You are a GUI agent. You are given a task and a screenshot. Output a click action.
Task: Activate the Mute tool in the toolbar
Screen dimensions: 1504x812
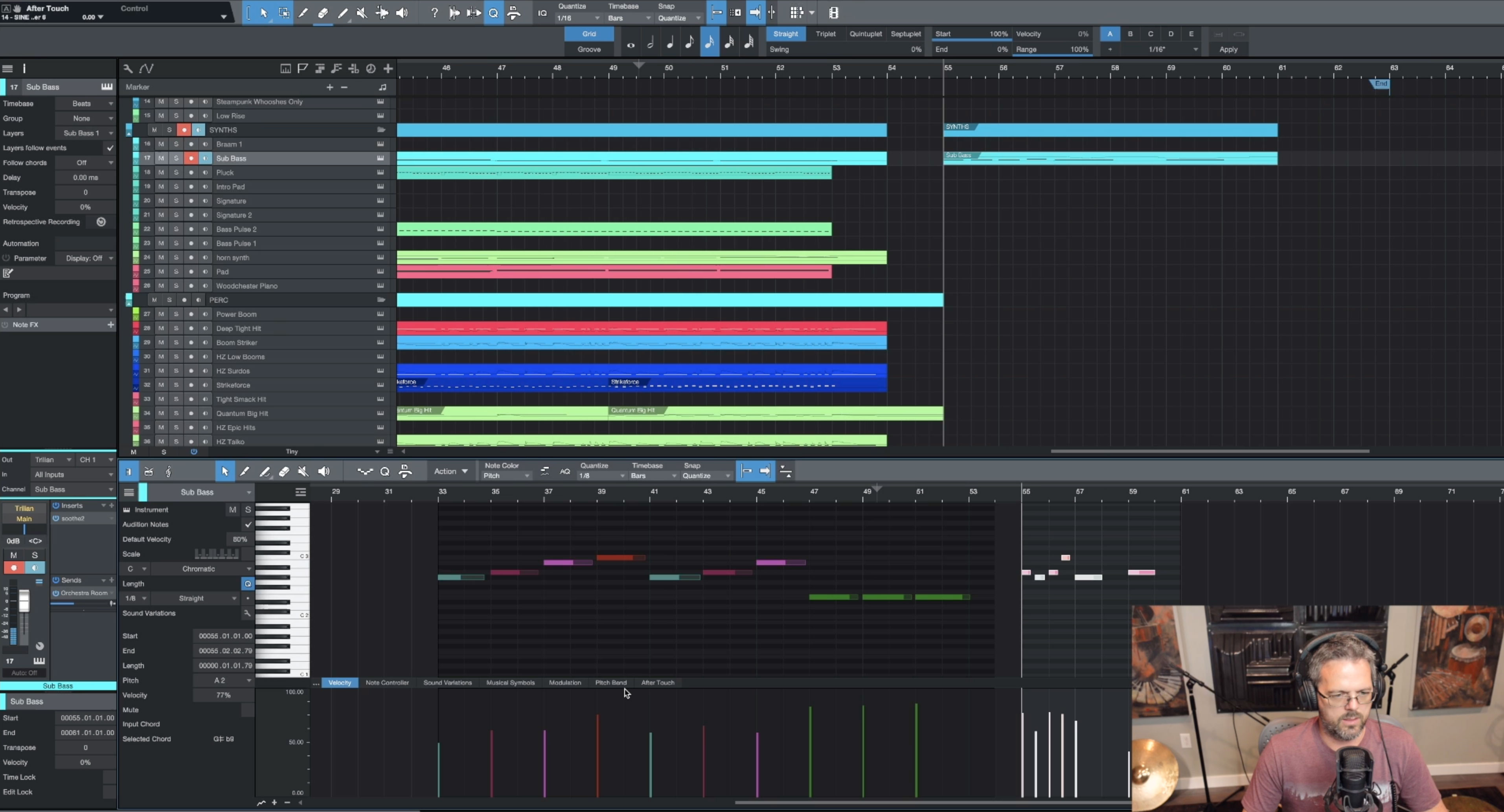click(x=362, y=13)
